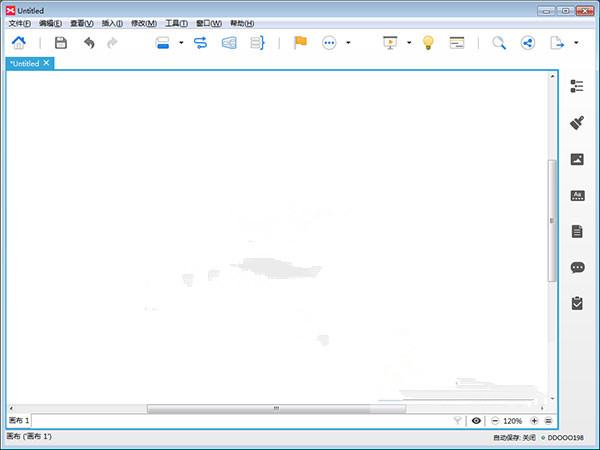Open the notes panel in sidebar

click(x=577, y=232)
